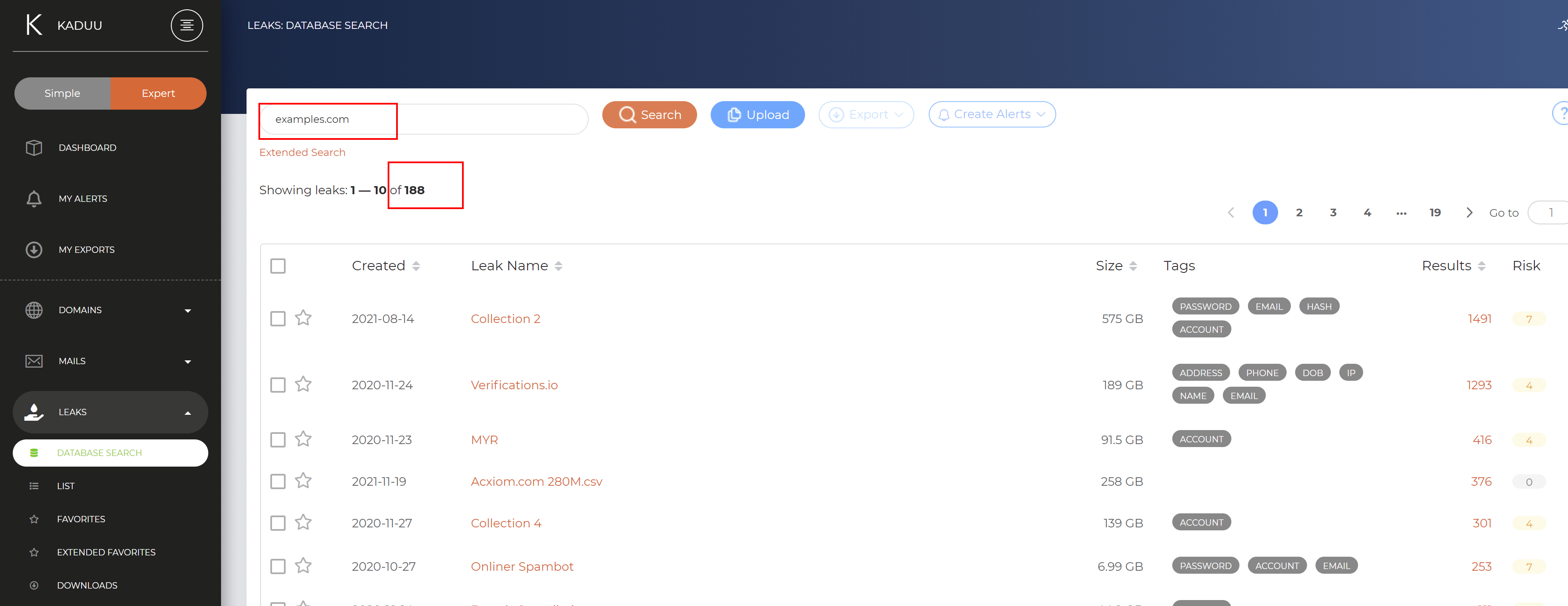Open the Extended Search link

click(x=302, y=152)
